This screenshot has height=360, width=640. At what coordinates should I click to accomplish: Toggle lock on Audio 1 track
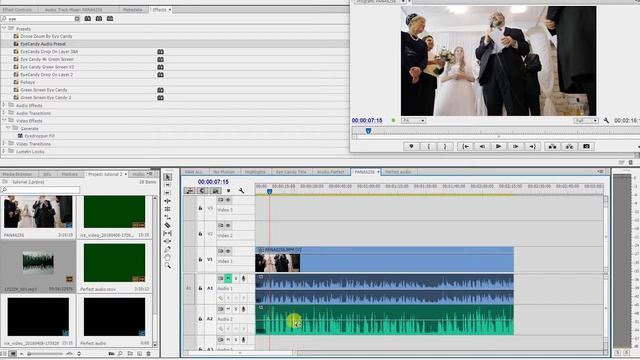tap(200, 288)
